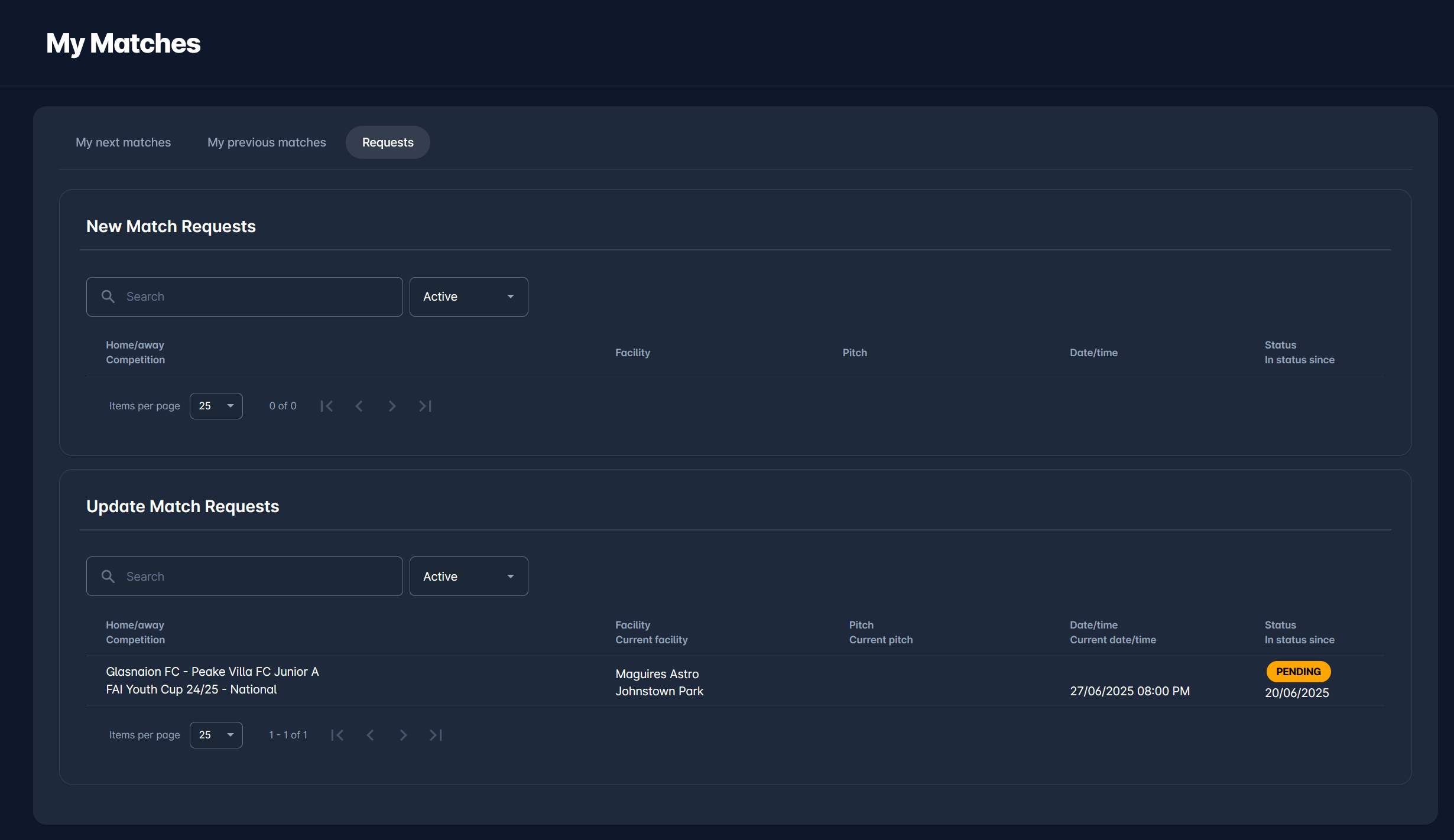Screen dimensions: 1454x840
Task: Click search magnifier icon in Update Match Requests
Action: pyautogui.click(x=108, y=576)
